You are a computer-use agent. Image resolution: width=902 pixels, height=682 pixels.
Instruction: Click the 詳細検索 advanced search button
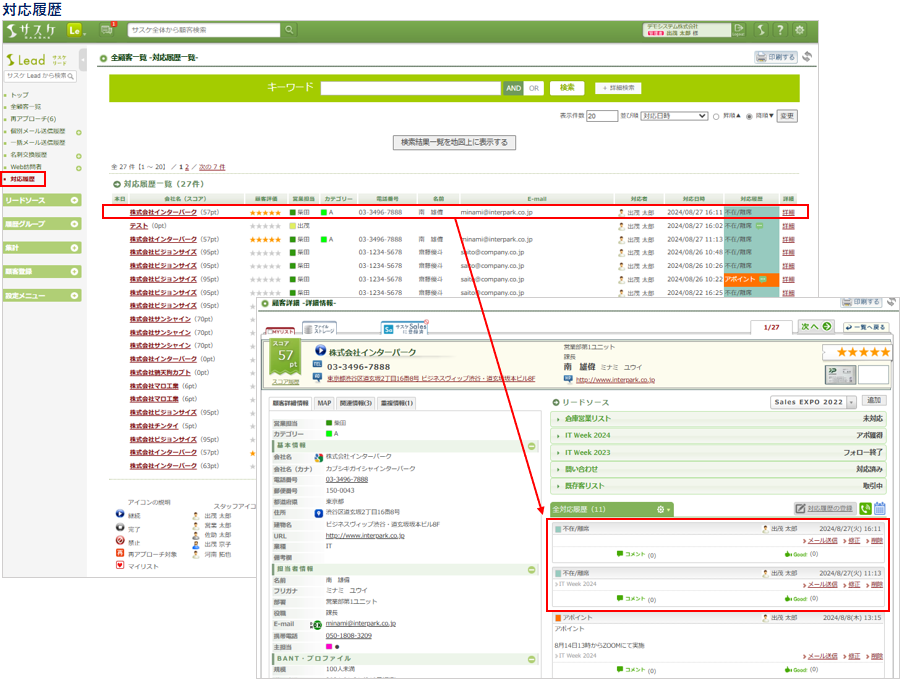(x=618, y=88)
